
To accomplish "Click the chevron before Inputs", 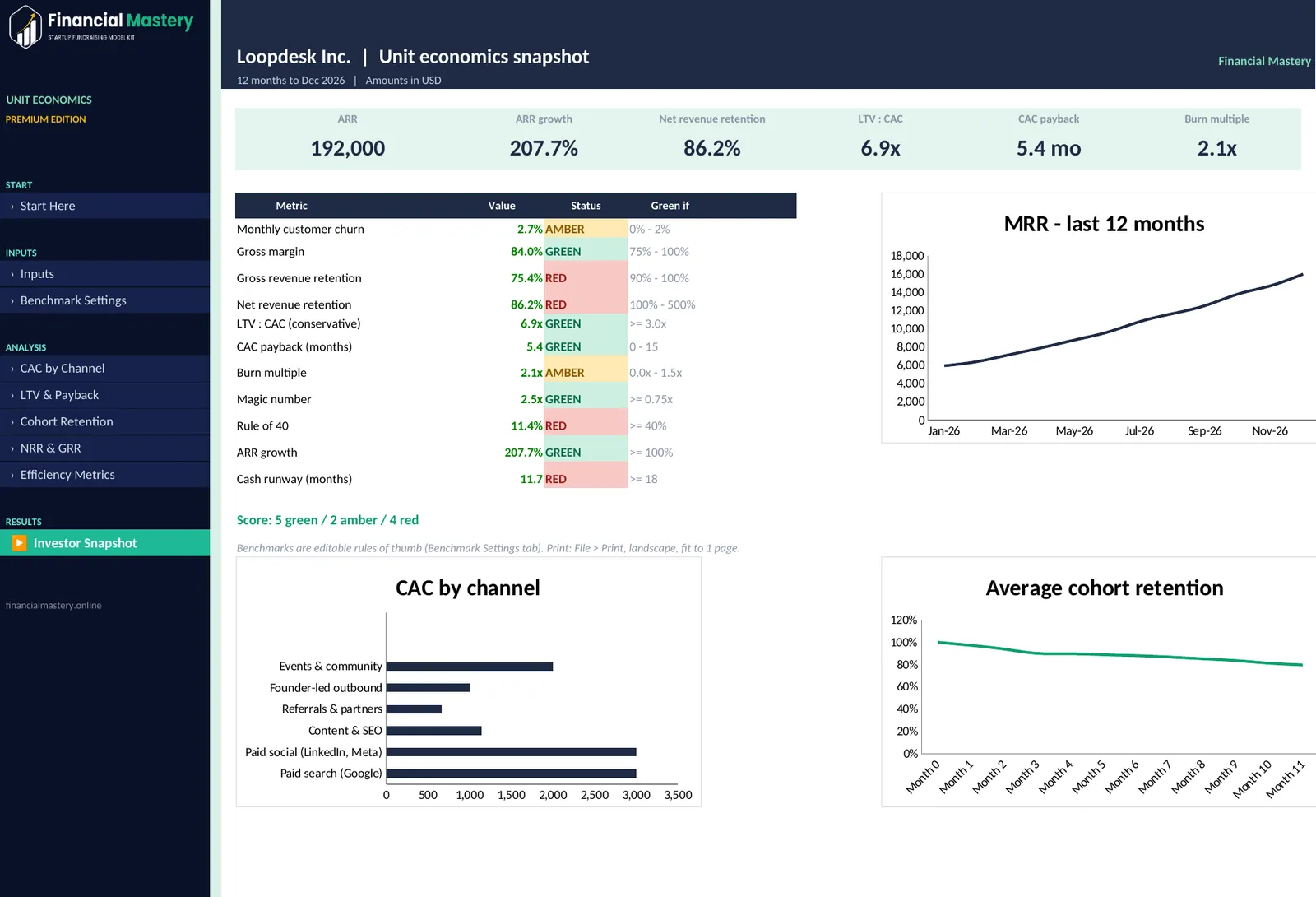I will pos(12,275).
